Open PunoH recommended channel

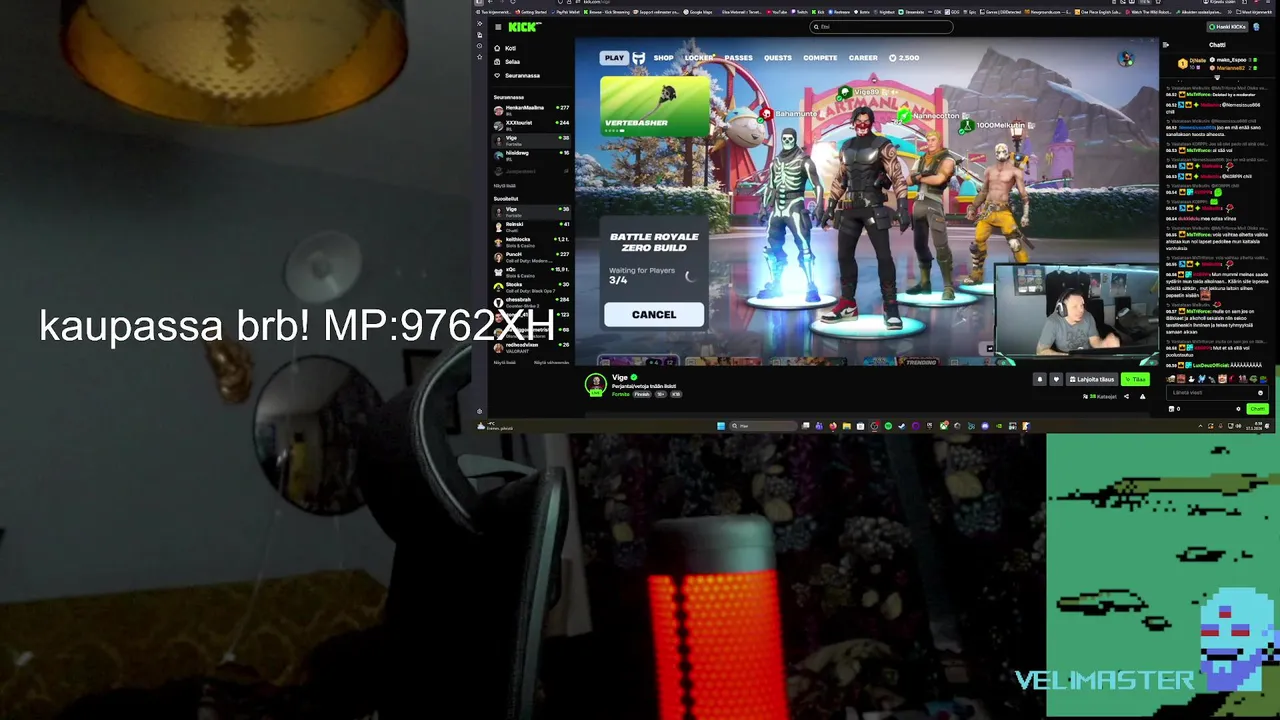pyautogui.click(x=531, y=256)
